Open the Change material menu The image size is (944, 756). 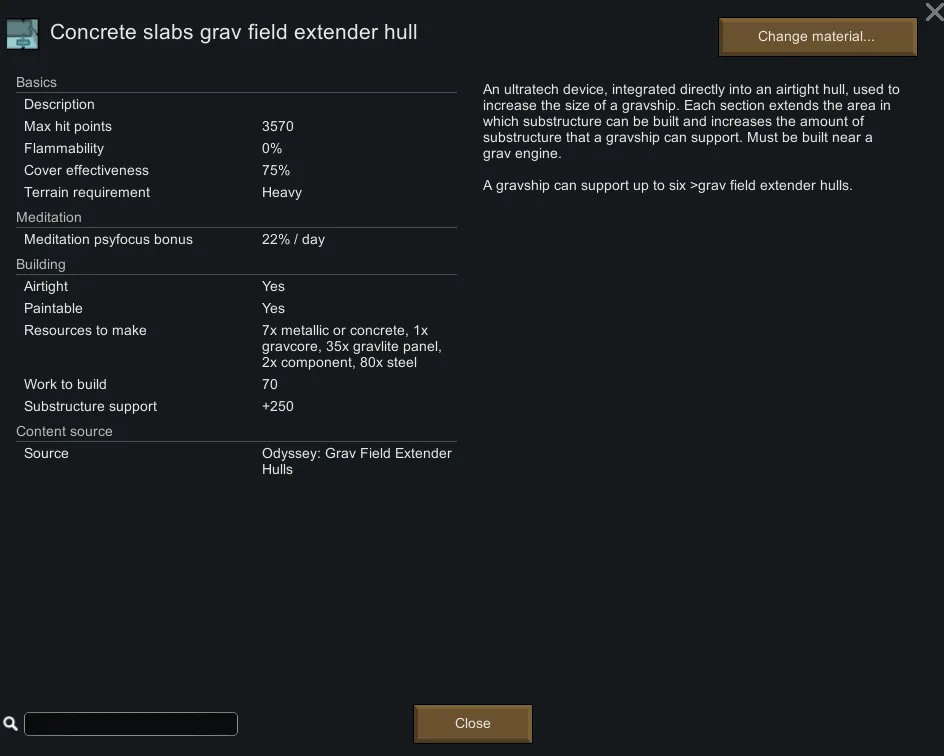point(816,37)
